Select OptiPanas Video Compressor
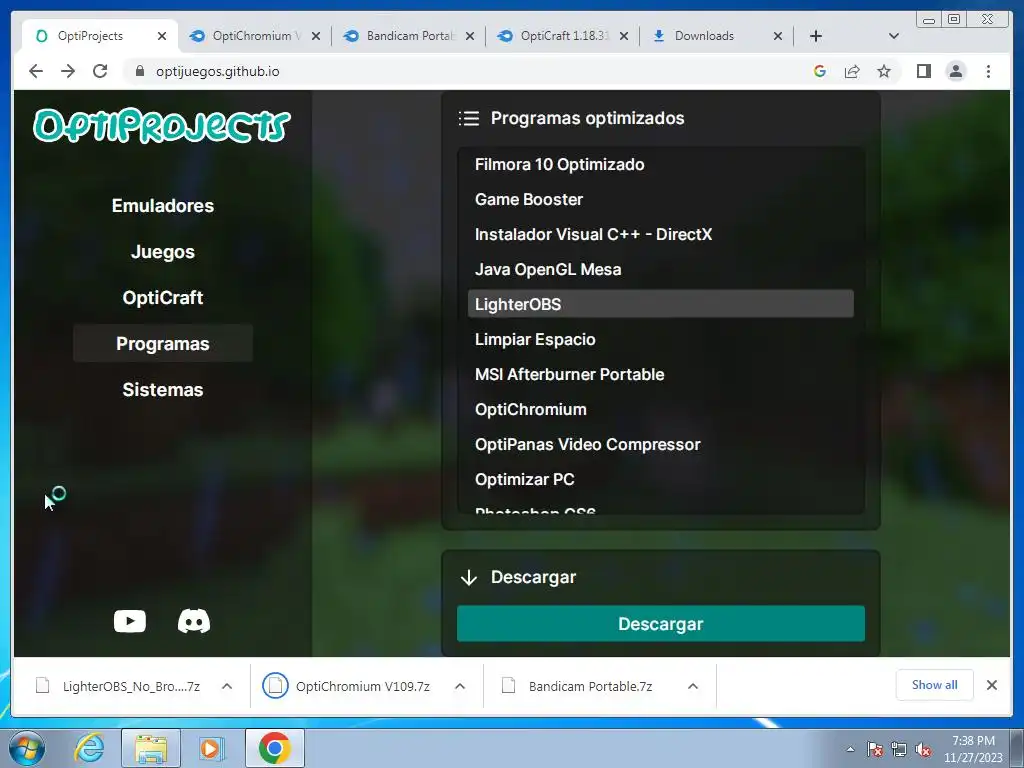The width and height of the screenshot is (1024, 768). click(x=661, y=444)
